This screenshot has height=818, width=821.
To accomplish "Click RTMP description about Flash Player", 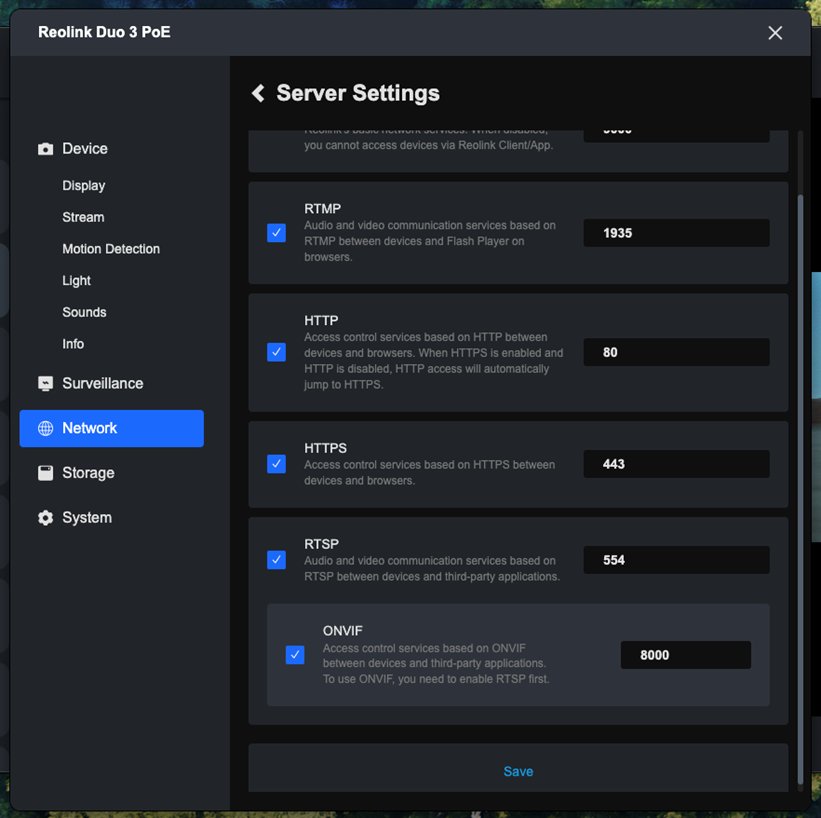I will click(x=430, y=241).
